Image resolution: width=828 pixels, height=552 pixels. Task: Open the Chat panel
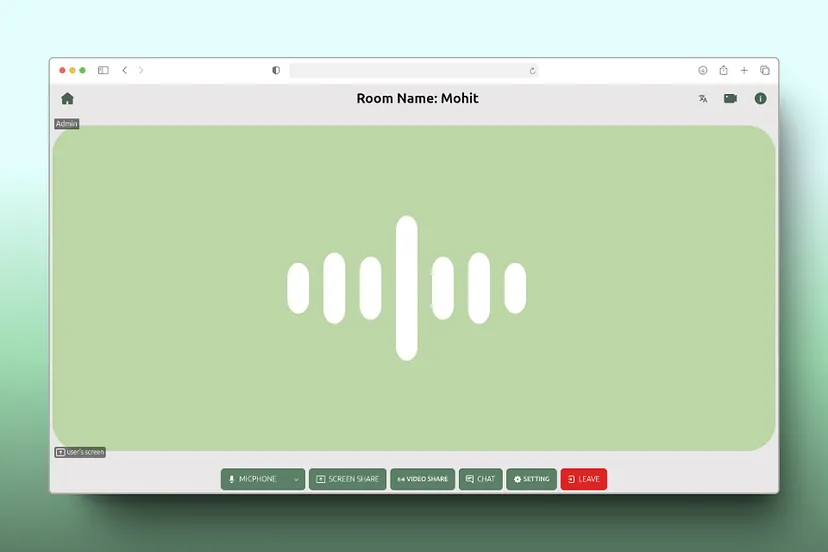pyautogui.click(x=480, y=479)
